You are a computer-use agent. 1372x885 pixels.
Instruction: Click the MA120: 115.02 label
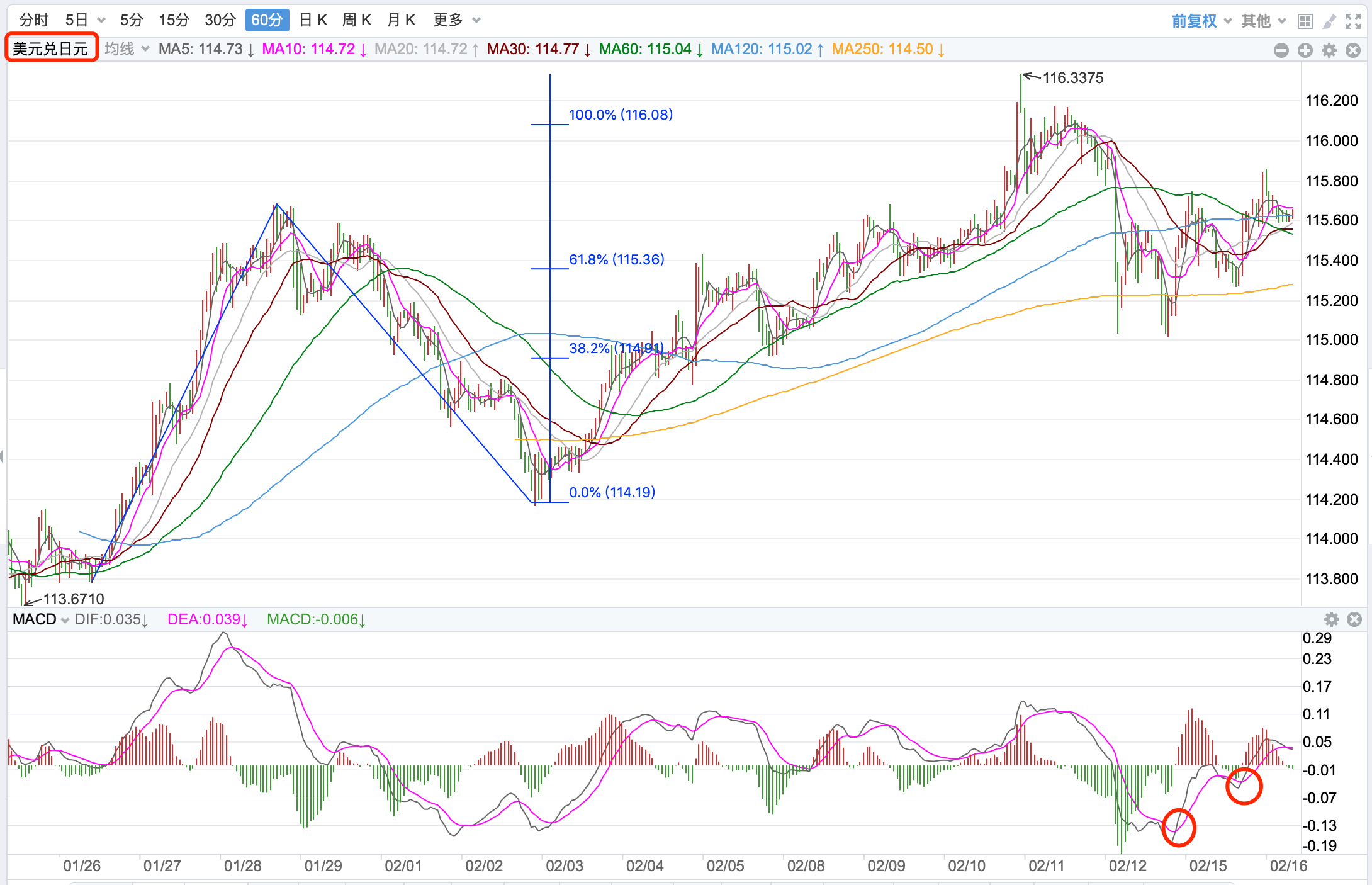tap(768, 49)
